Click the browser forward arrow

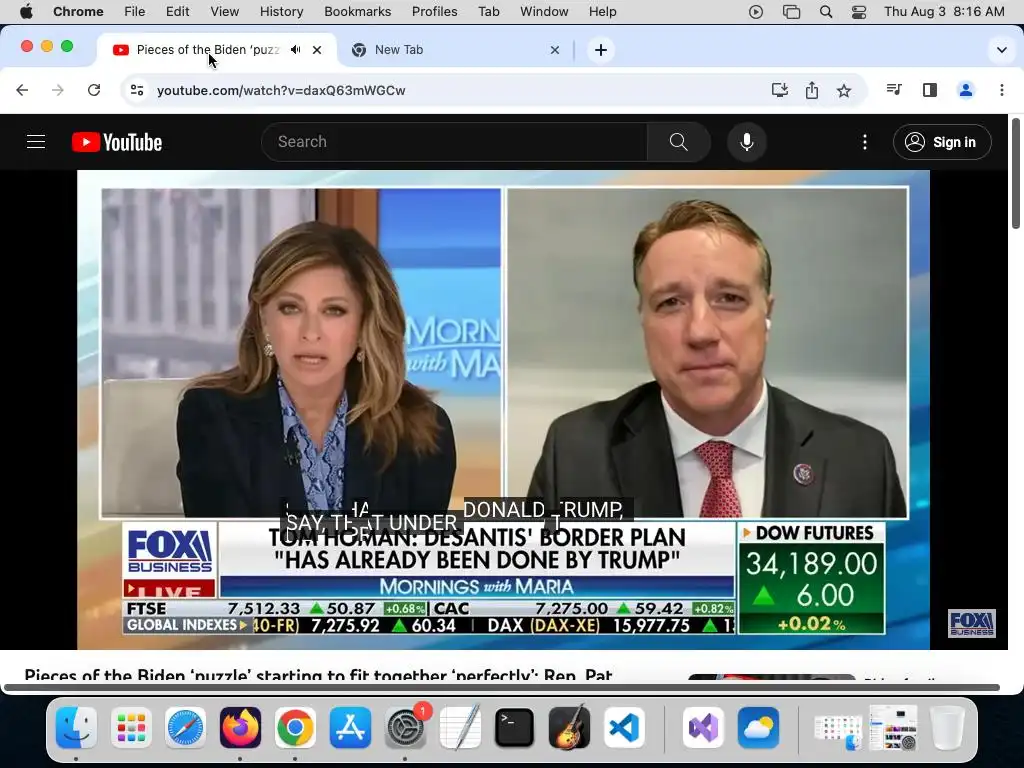(58, 90)
